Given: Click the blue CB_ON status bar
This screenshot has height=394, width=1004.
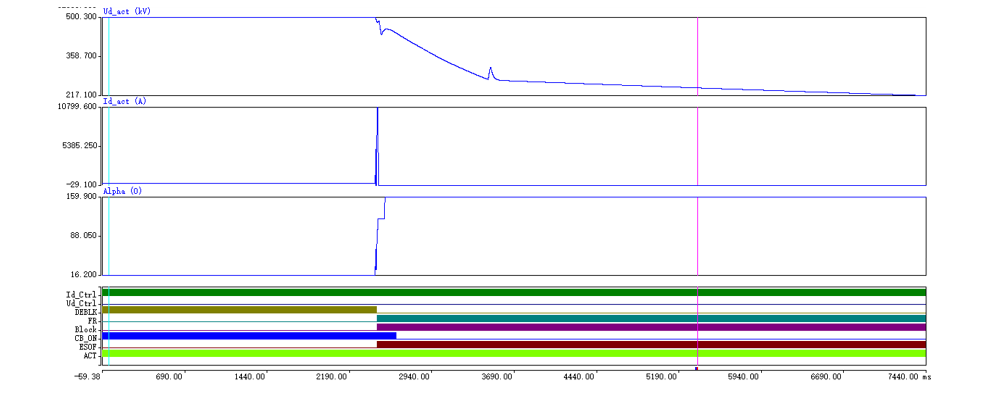Looking at the screenshot, I should coord(249,336).
